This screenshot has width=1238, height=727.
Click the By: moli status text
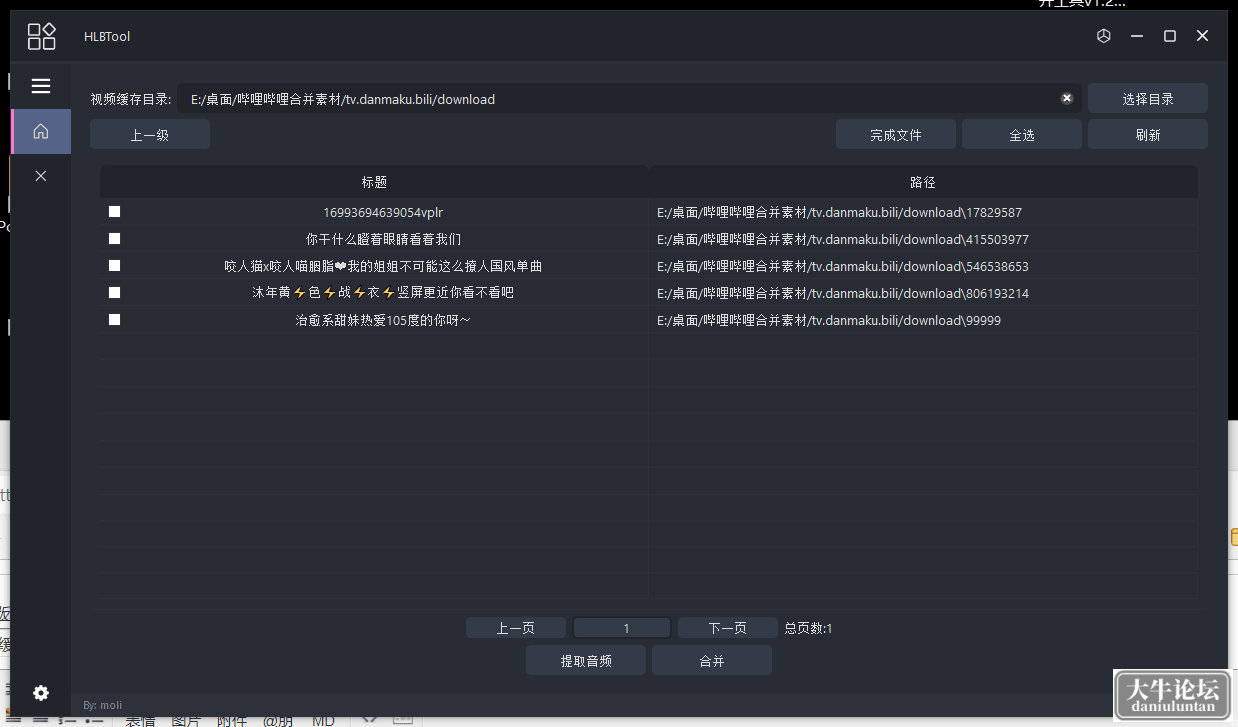102,705
